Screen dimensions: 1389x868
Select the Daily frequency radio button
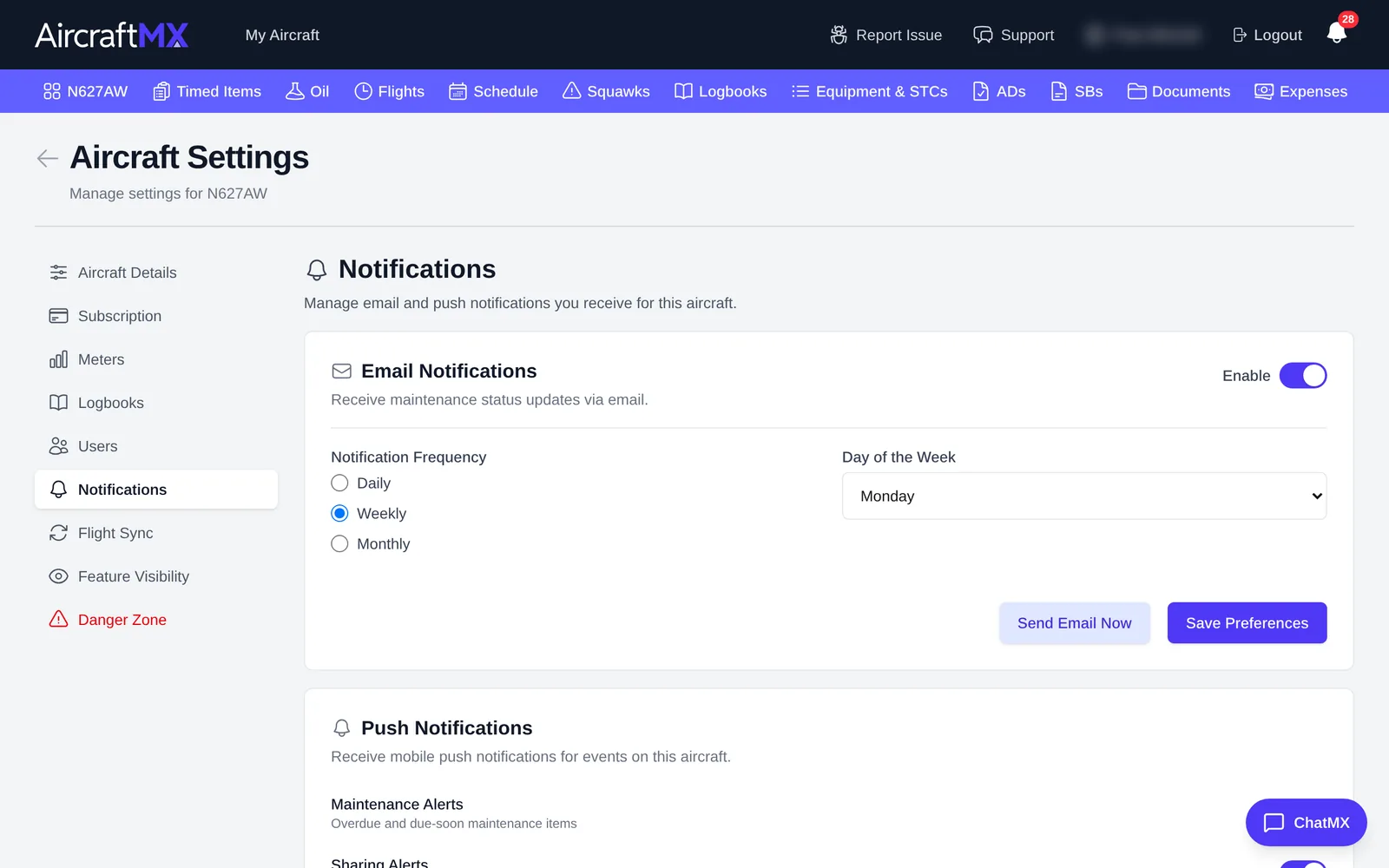pos(339,483)
